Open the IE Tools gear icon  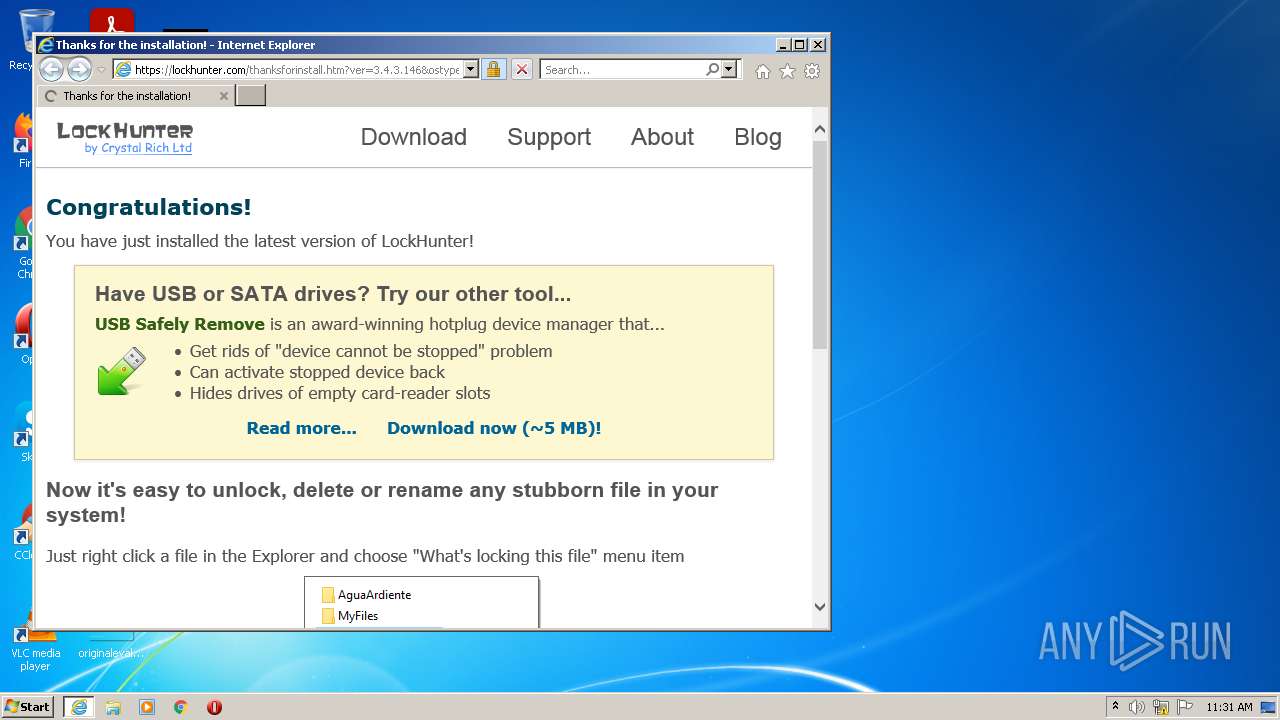tap(812, 71)
